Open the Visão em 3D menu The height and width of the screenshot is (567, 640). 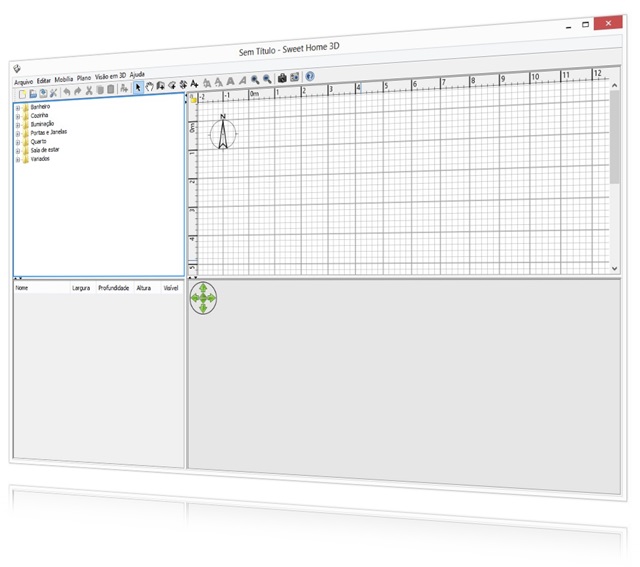[x=111, y=76]
